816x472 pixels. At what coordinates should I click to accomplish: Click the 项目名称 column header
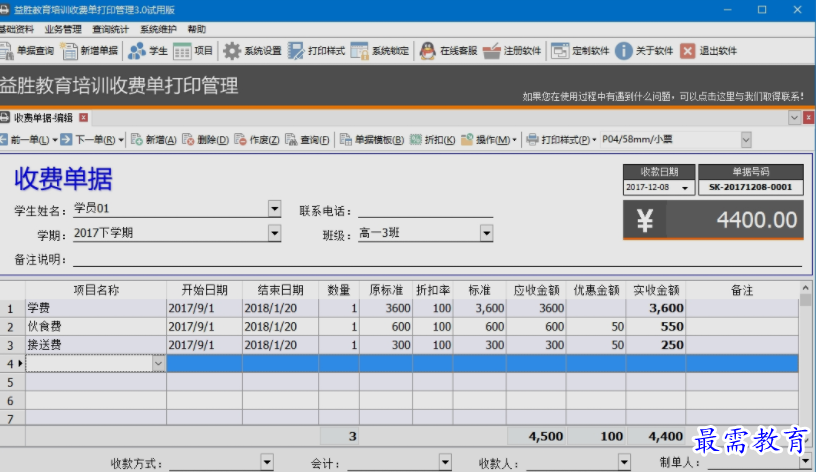coord(96,290)
